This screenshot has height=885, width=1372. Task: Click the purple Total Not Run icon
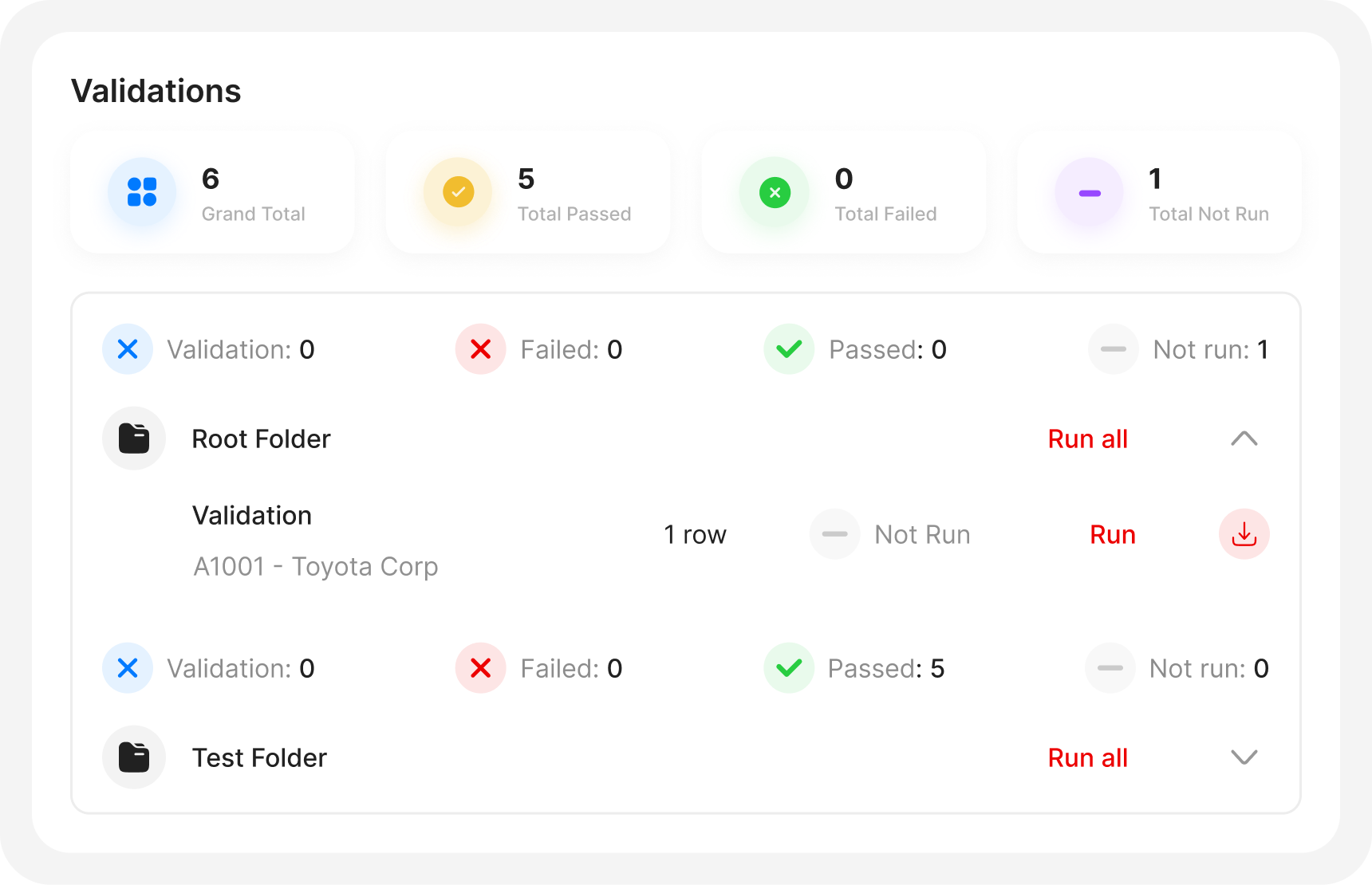pyautogui.click(x=1089, y=191)
